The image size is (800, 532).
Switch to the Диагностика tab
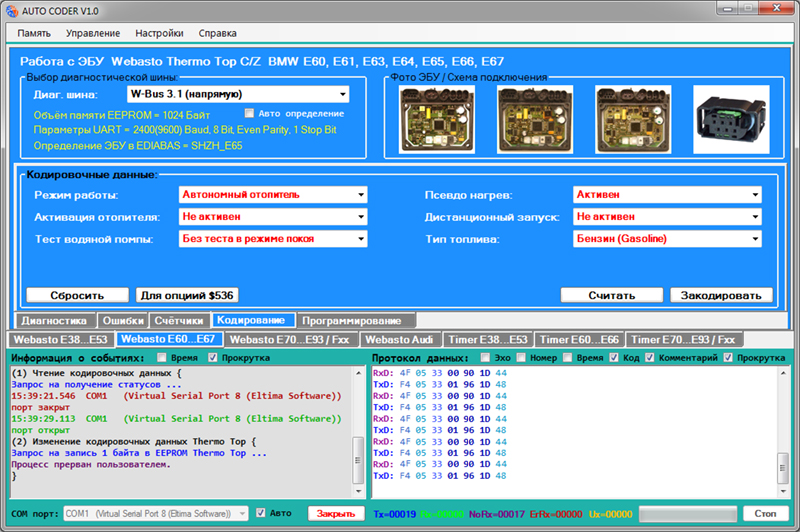54,321
